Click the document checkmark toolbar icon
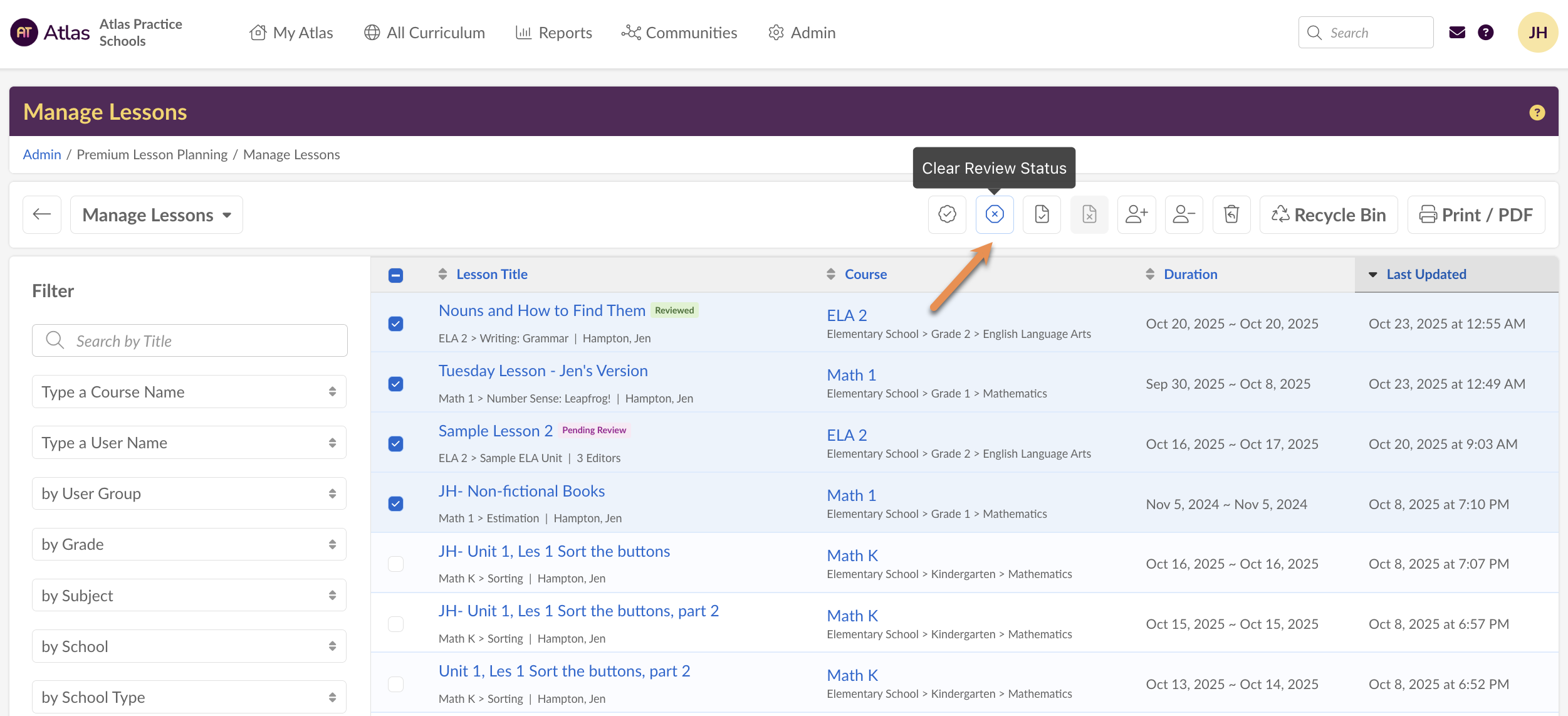The width and height of the screenshot is (1568, 716). [1042, 214]
